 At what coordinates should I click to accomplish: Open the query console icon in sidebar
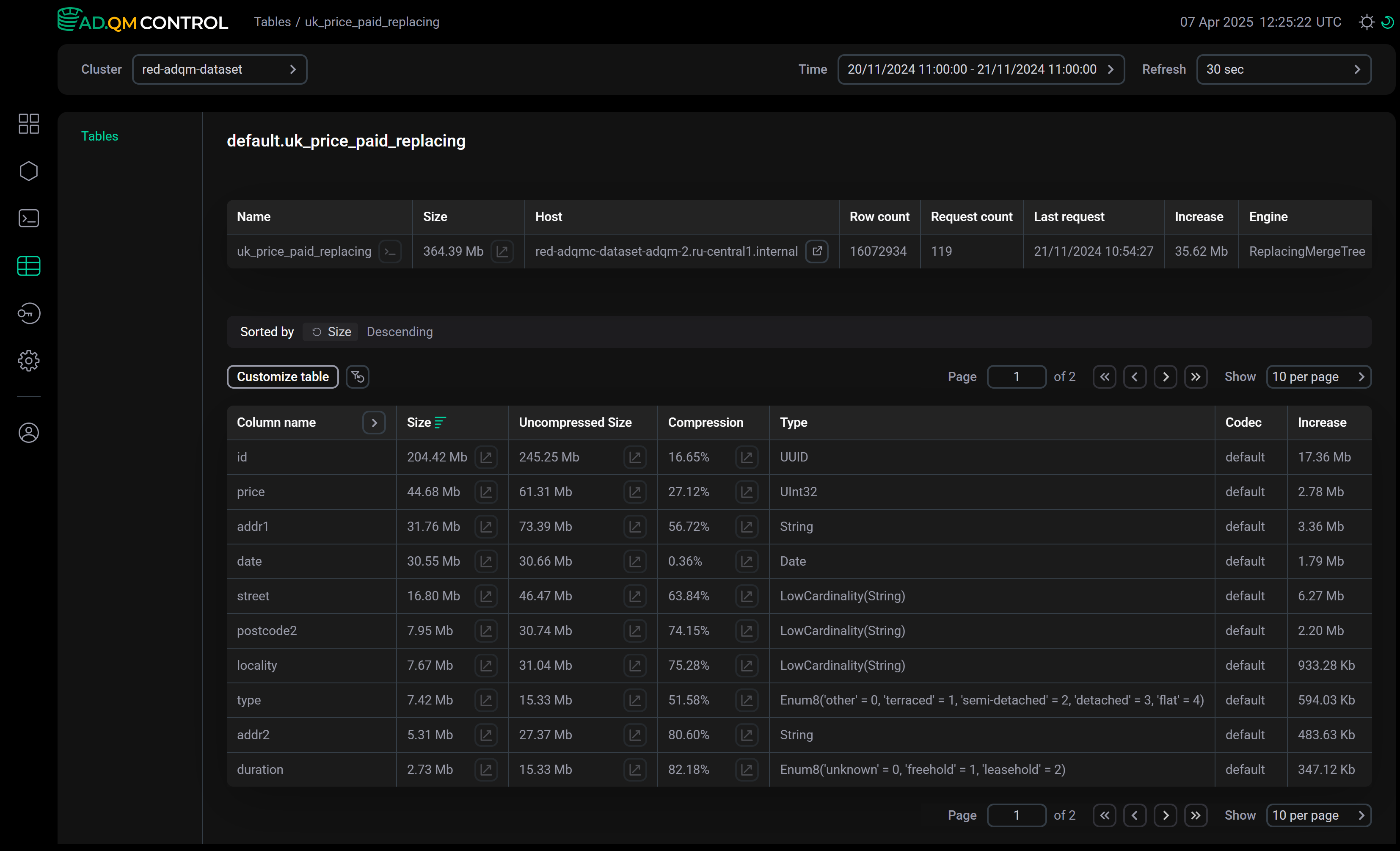28,218
